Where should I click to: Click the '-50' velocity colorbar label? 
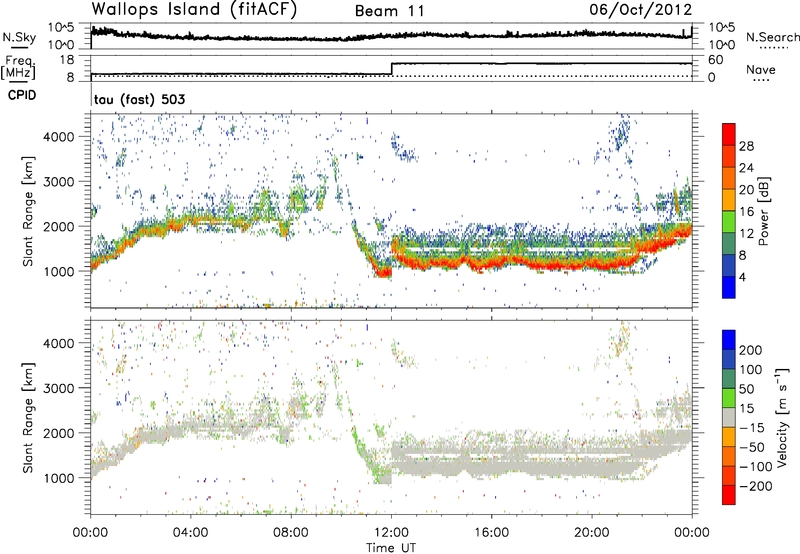[752, 447]
